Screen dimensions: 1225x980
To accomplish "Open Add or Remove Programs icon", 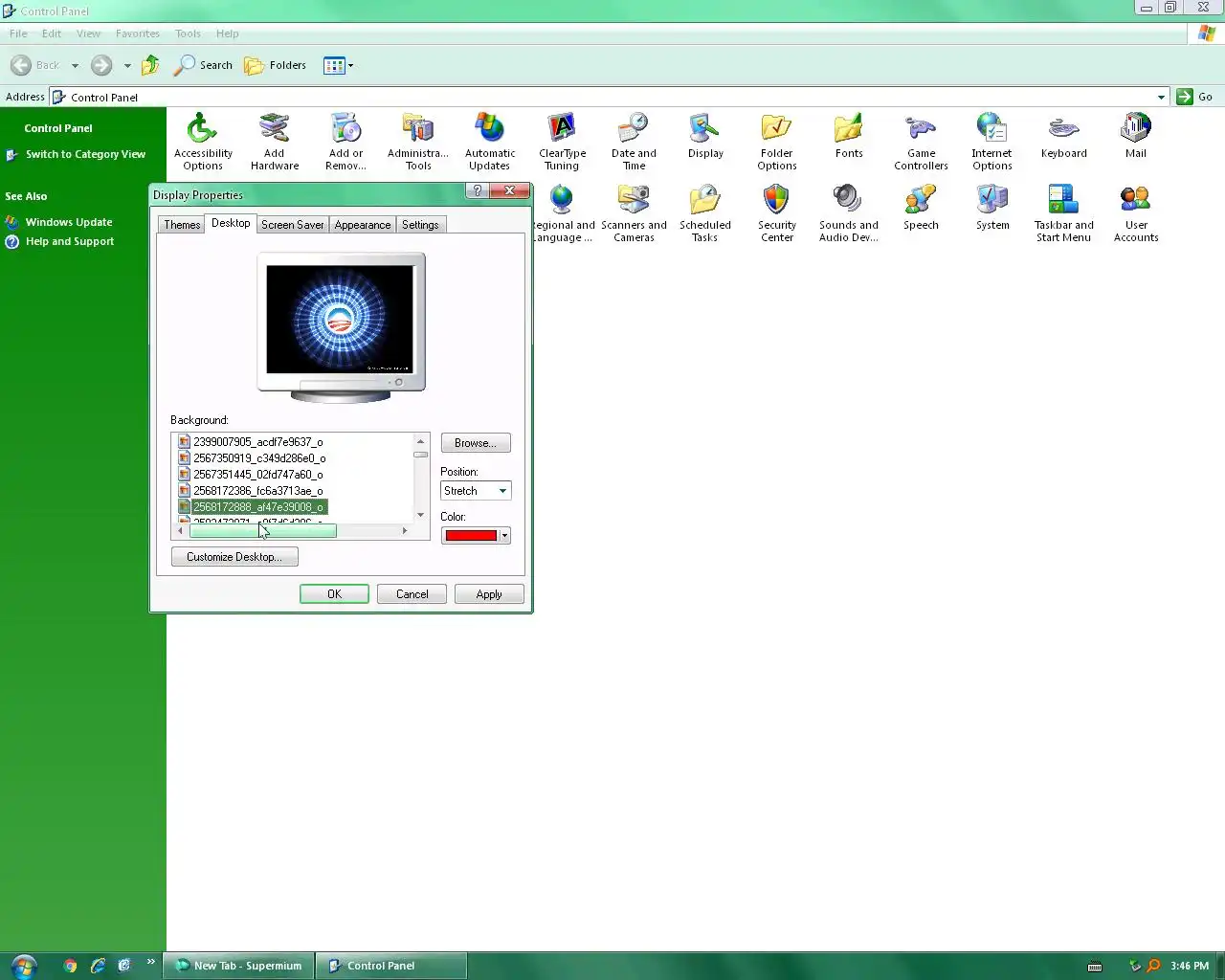I will 345,142.
